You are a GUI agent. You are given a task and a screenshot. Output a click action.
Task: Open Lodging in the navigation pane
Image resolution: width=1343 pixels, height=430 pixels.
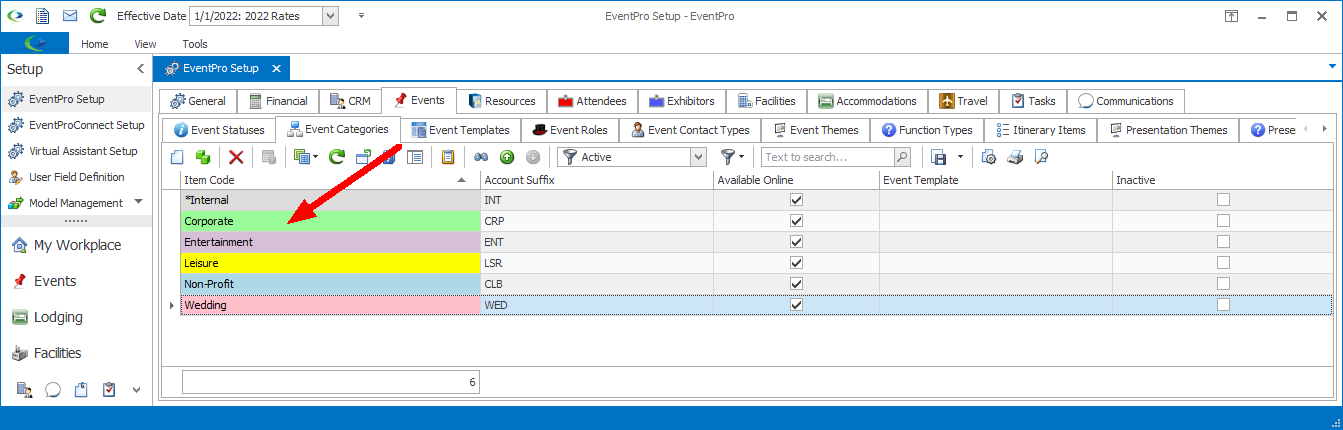[76, 317]
